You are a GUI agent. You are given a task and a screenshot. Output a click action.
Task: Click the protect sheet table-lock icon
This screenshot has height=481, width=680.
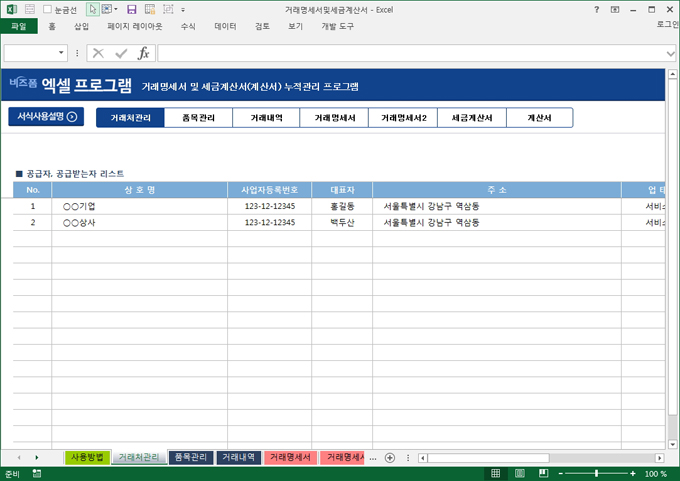pyautogui.click(x=150, y=9)
